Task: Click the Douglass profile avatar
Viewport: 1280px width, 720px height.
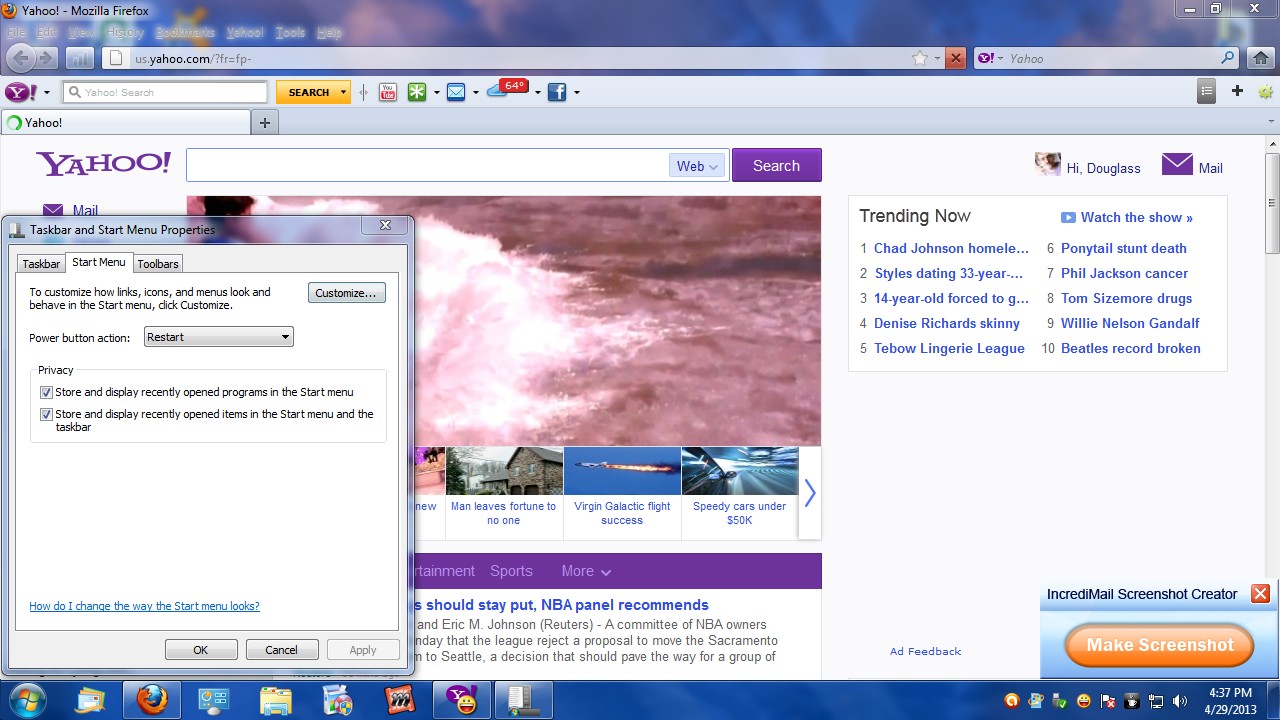Action: click(x=1047, y=164)
